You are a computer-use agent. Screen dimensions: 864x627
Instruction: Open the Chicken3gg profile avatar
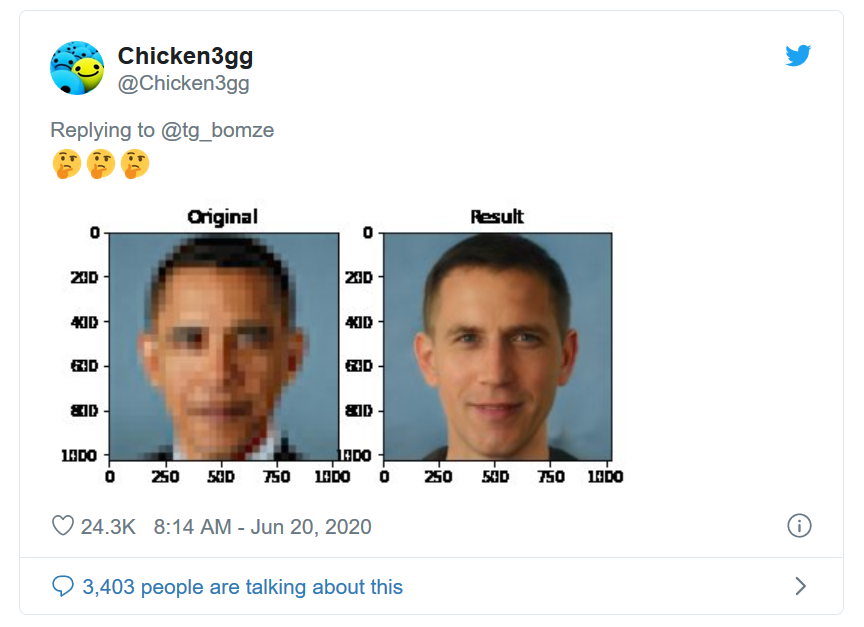point(77,68)
